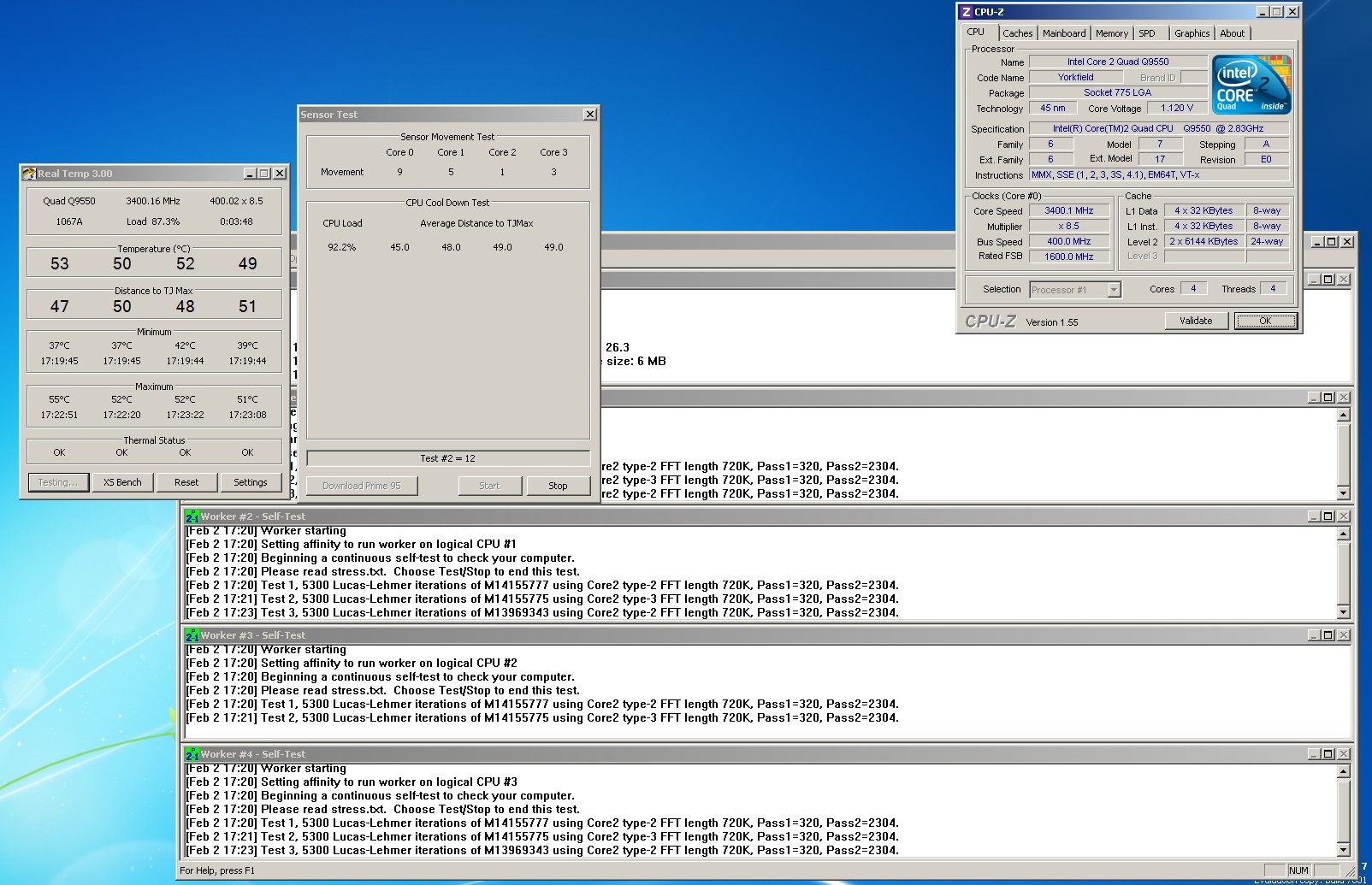Image resolution: width=1372 pixels, height=885 pixels.
Task: Click the Validate button in CPU-Z
Action: coord(1196,321)
